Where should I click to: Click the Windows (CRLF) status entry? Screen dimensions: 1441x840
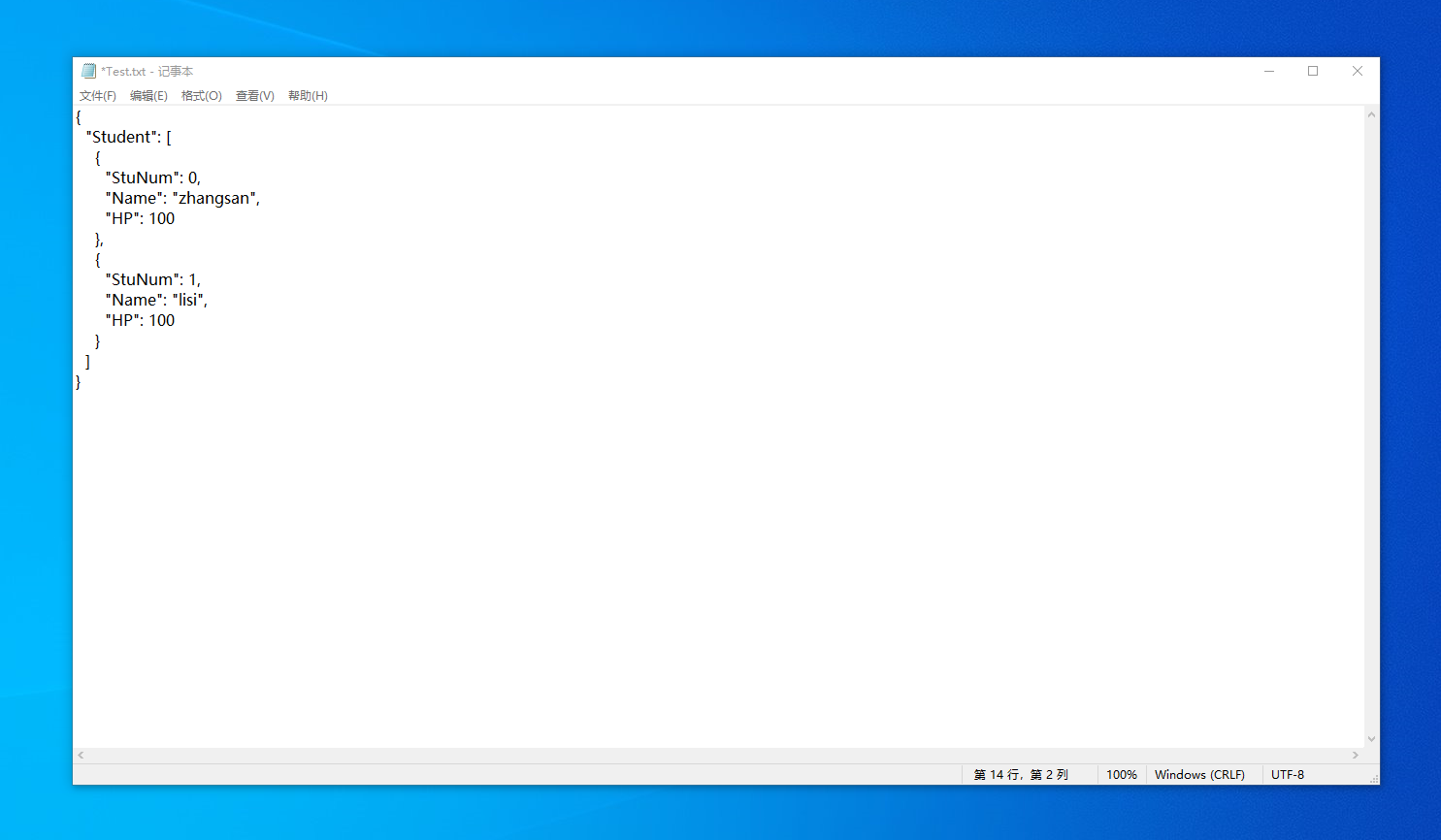1199,774
